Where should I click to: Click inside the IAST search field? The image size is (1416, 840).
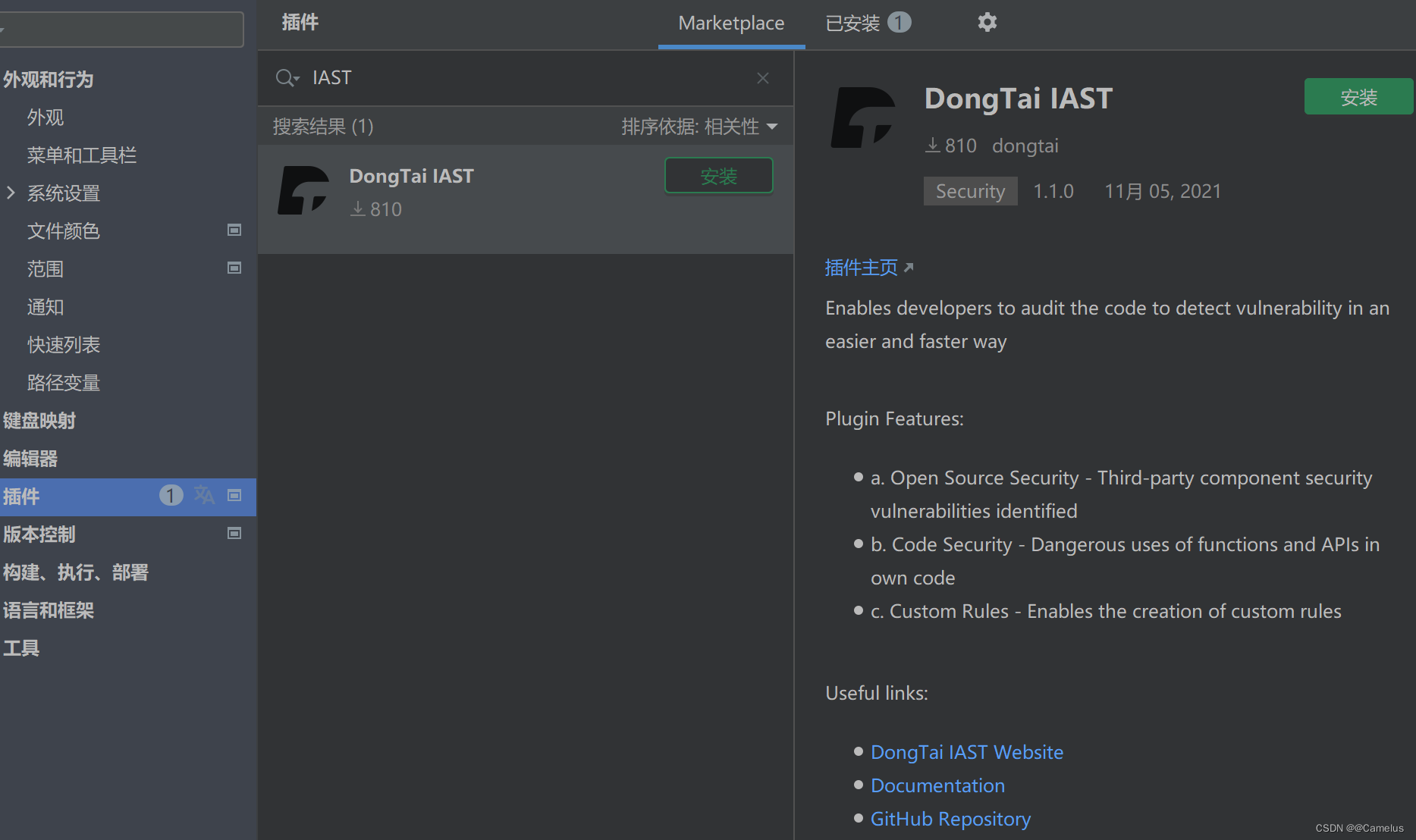click(x=455, y=77)
